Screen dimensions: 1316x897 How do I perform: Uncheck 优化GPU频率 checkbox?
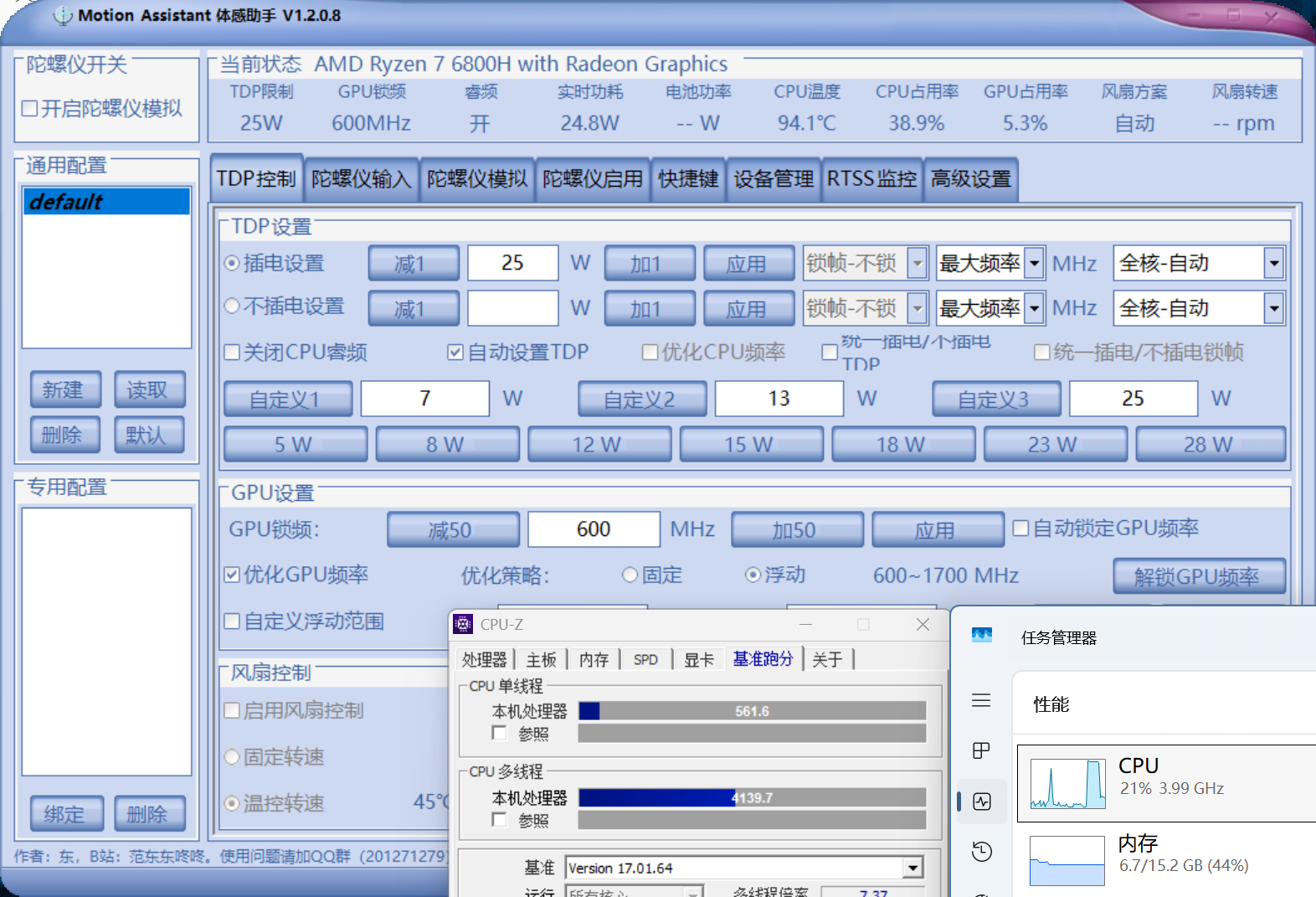232,575
